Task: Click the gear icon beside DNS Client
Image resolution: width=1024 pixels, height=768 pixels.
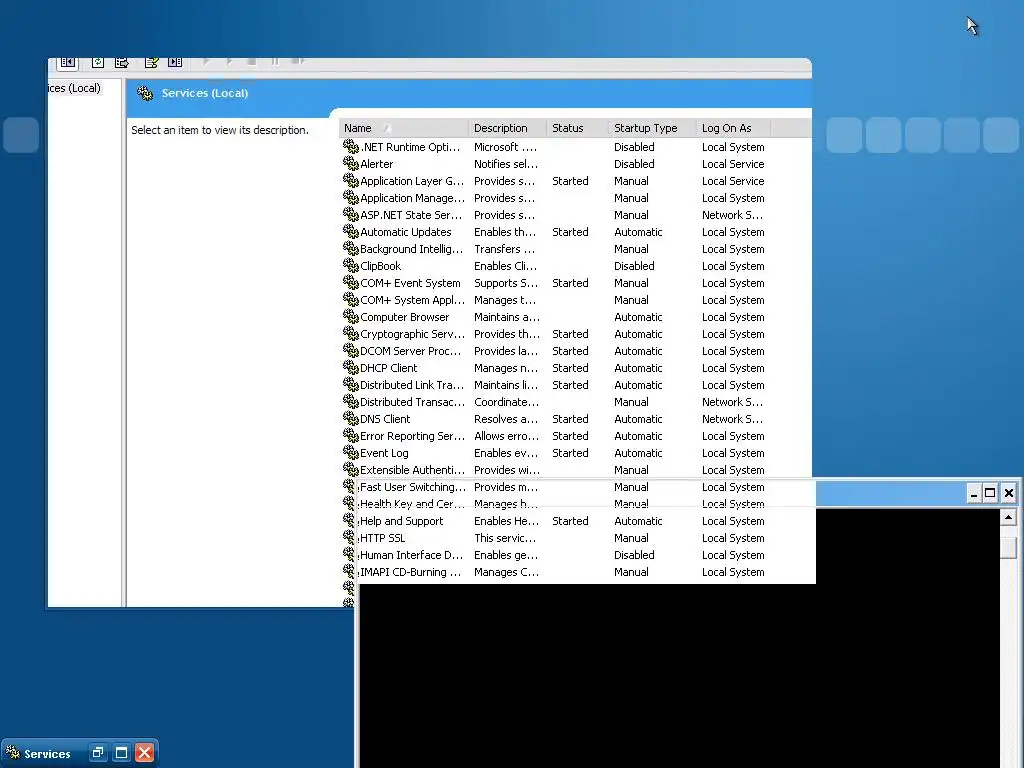Action: (351, 419)
